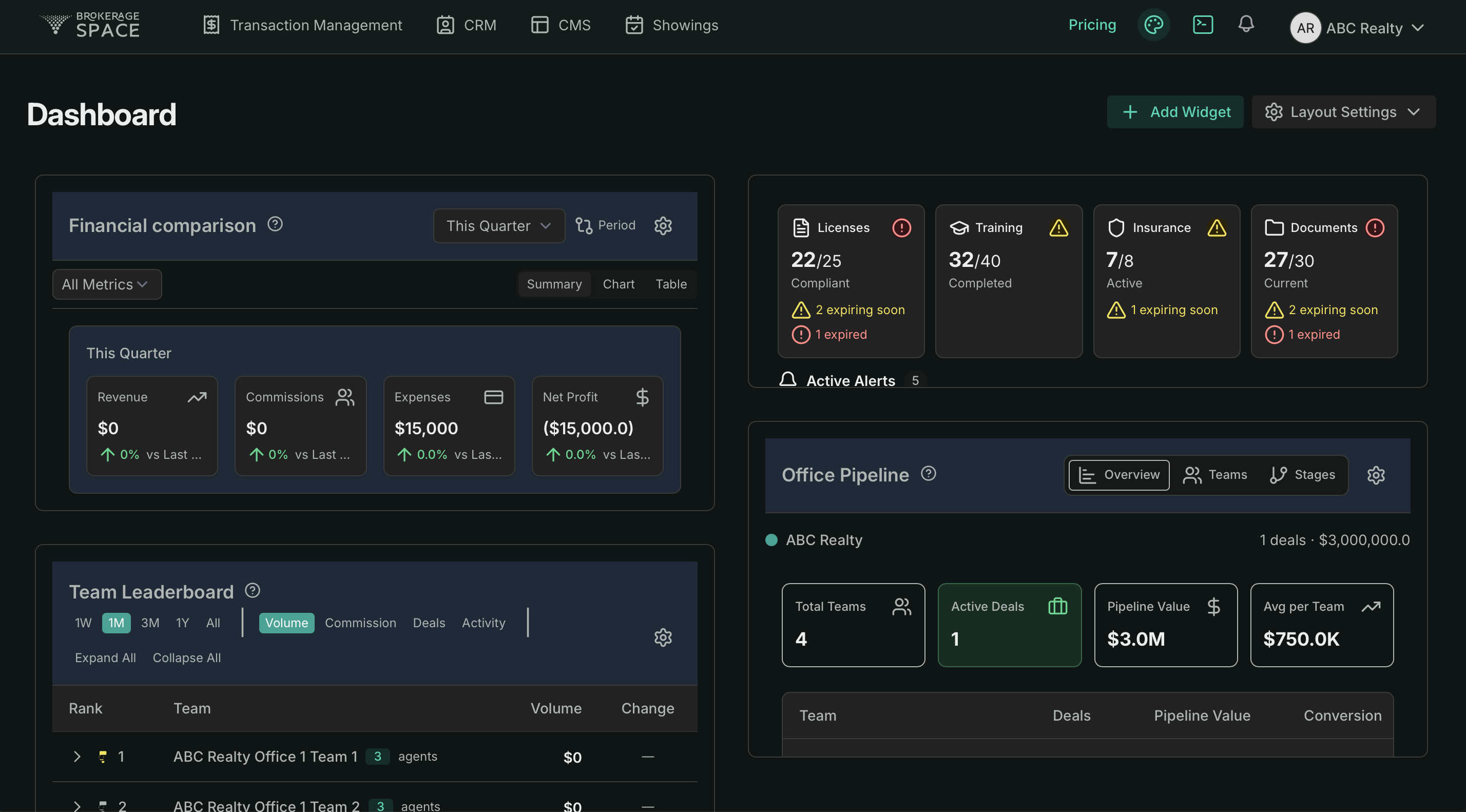Open the CMS section
The height and width of the screenshot is (812, 1466).
(x=561, y=25)
